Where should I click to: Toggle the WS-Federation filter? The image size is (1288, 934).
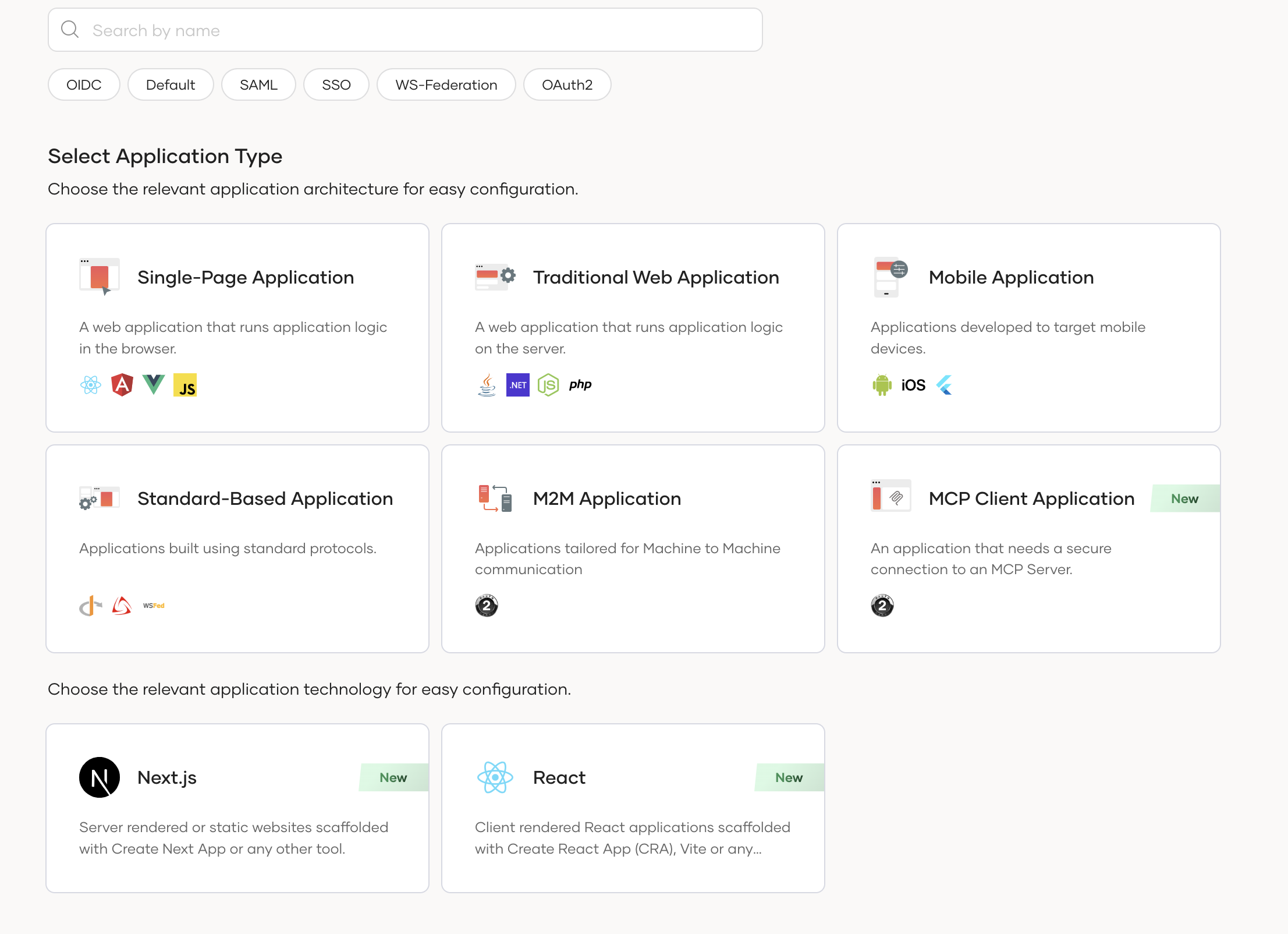click(x=446, y=84)
